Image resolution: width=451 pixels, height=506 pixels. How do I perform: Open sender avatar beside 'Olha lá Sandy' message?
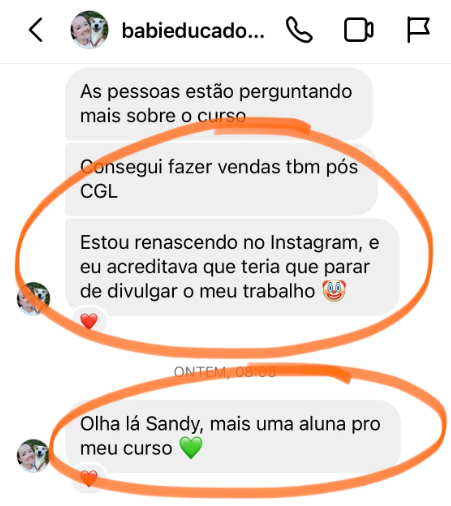[33, 455]
